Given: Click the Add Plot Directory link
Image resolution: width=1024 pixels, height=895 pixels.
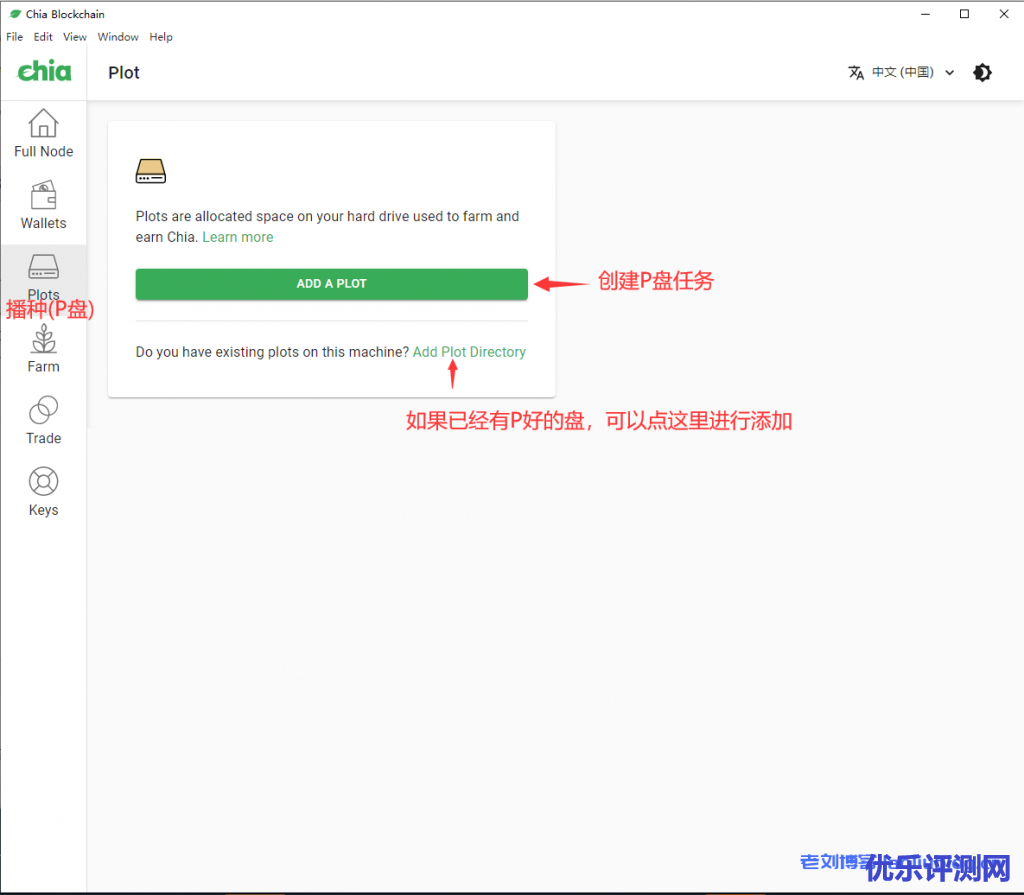Looking at the screenshot, I should pos(469,352).
